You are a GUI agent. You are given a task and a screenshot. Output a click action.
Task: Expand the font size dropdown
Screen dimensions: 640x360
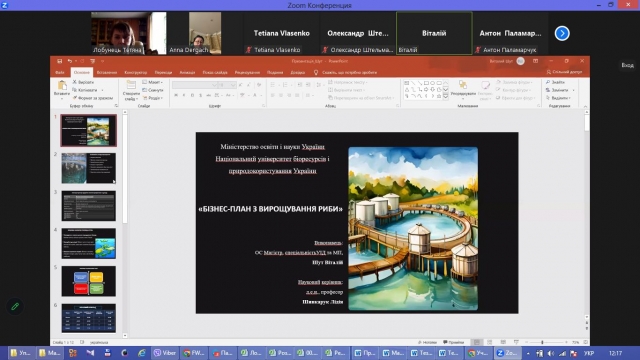point(233,85)
